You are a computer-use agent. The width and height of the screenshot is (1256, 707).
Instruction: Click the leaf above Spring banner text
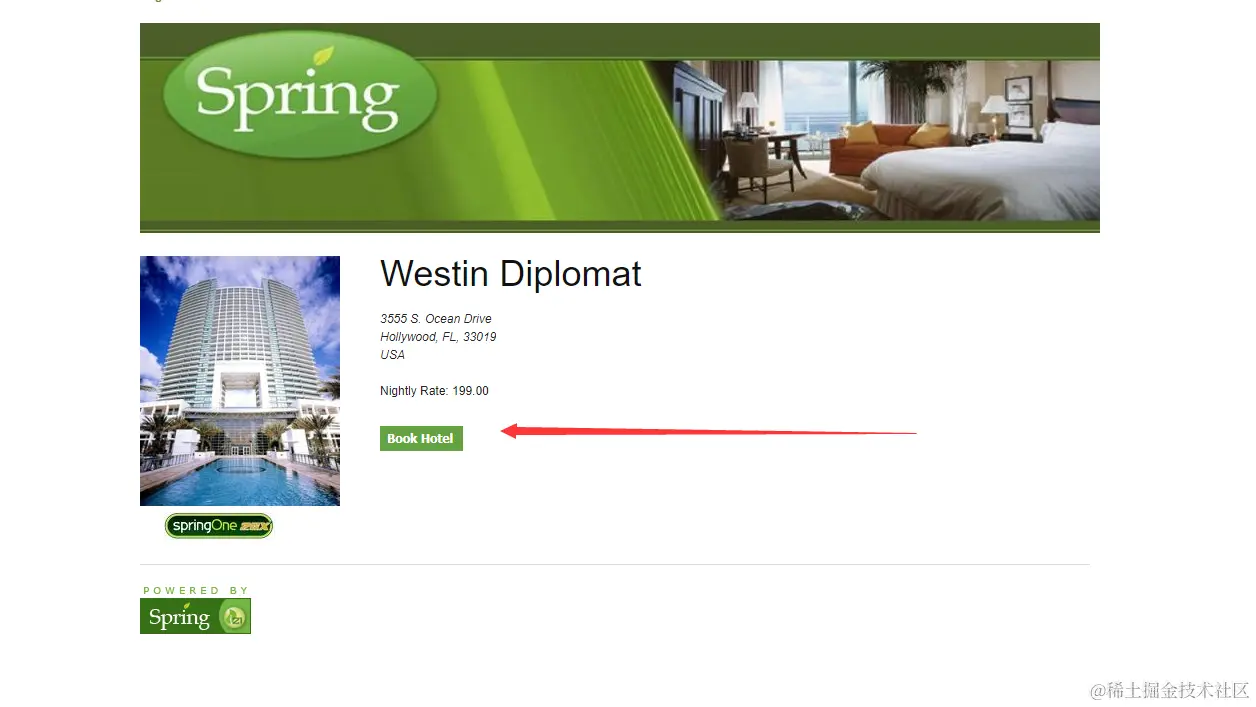(x=323, y=56)
